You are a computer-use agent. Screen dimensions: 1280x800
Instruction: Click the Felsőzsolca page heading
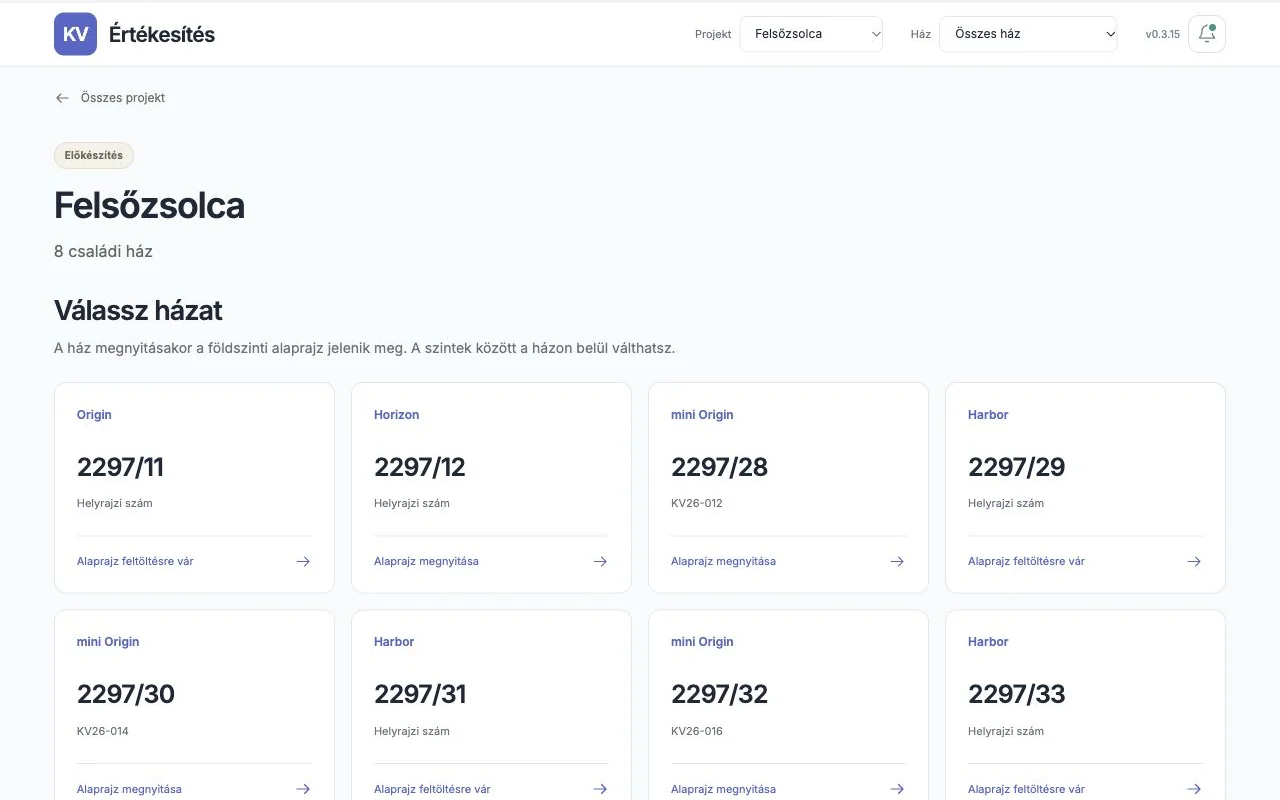point(150,206)
